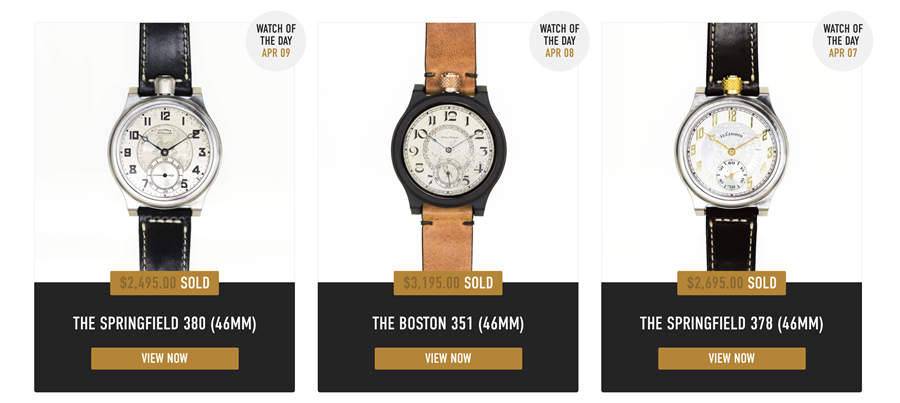Click the Watch of the Day Apr 07 badge
900x403 pixels.
[x=843, y=41]
